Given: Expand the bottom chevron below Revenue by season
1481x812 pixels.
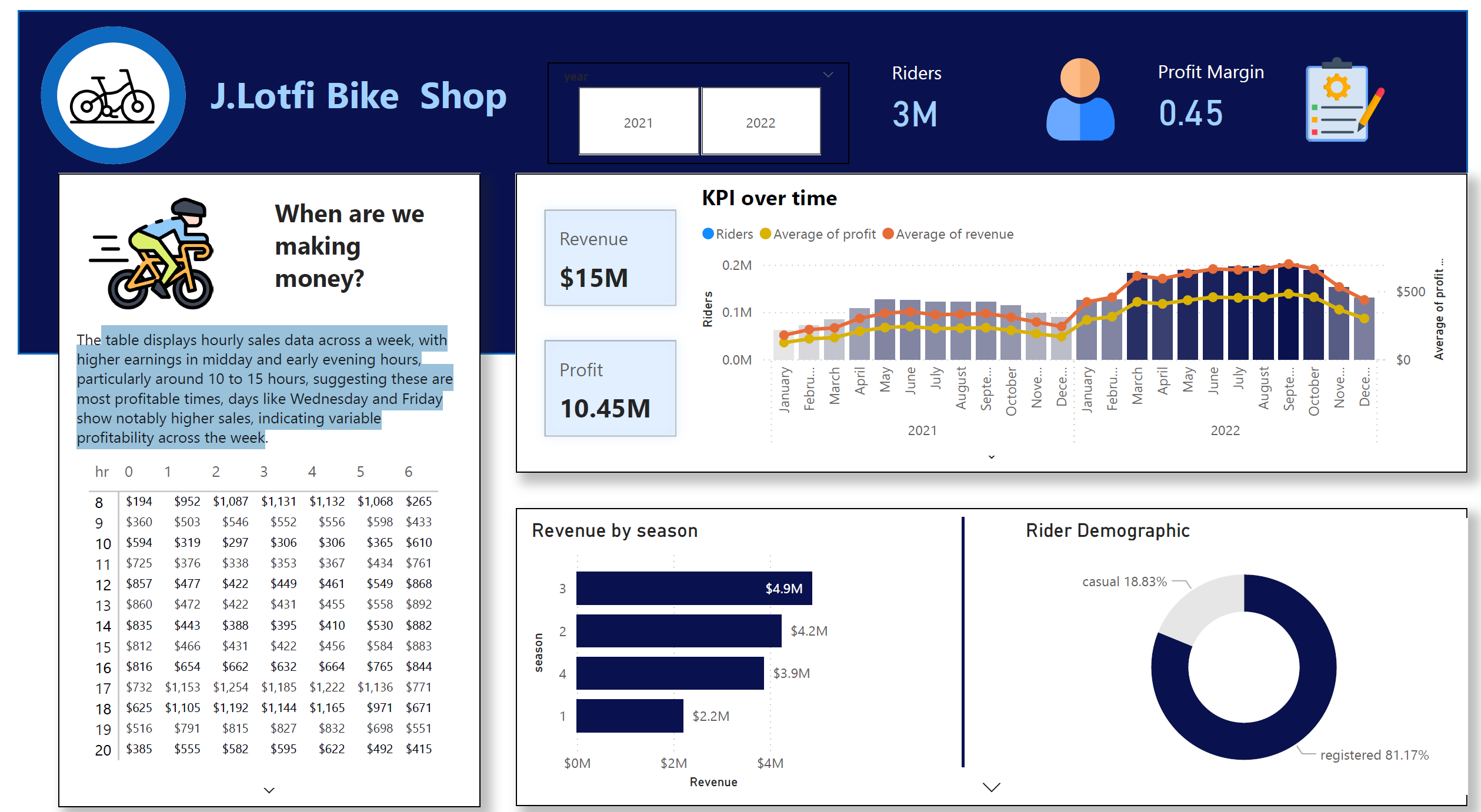Looking at the screenshot, I should tap(992, 787).
